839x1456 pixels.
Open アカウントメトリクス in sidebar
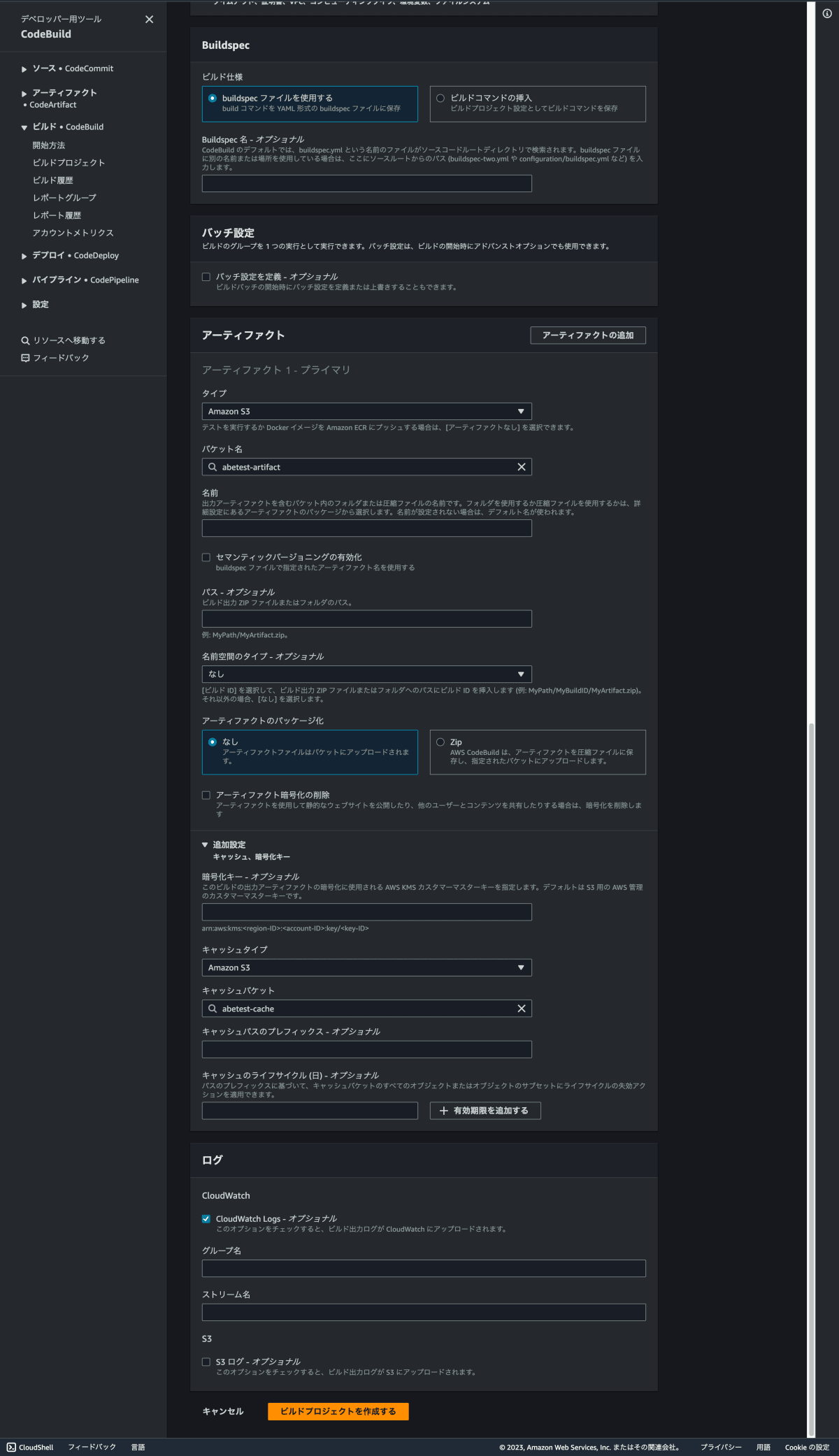pos(73,233)
